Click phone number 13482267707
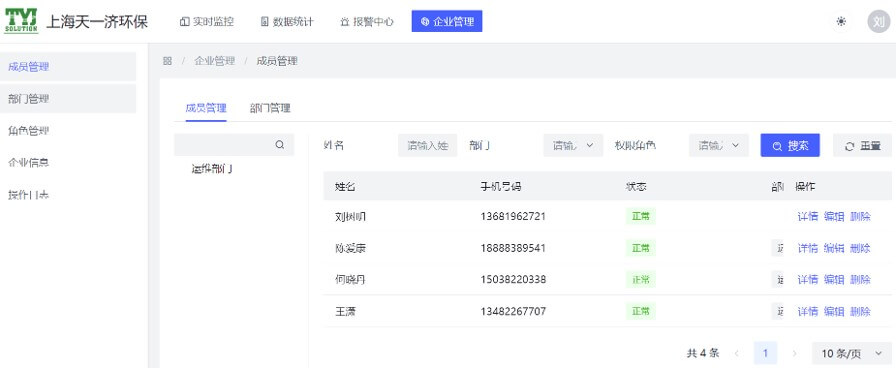The image size is (896, 368). point(513,311)
